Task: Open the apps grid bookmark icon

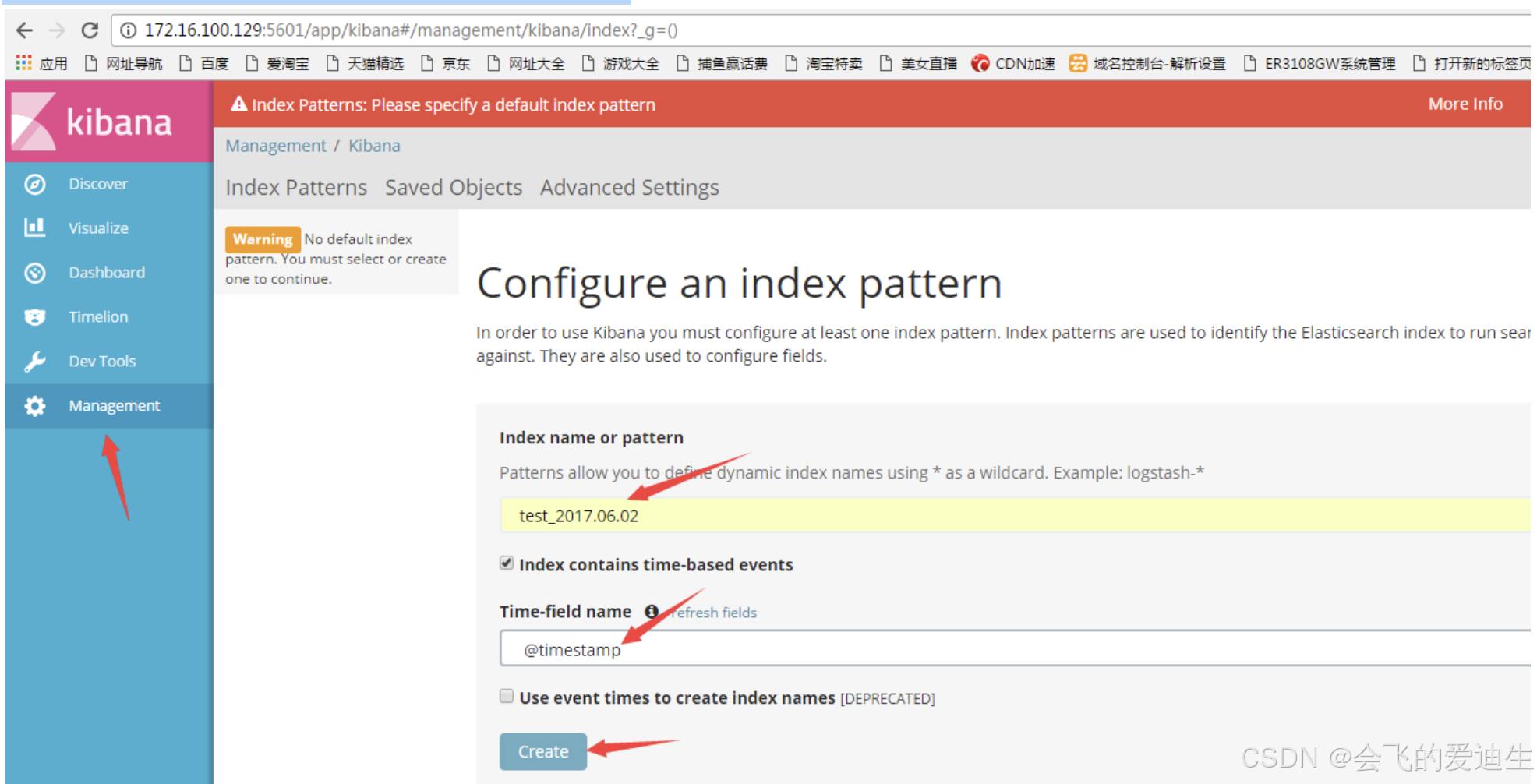Action: [x=24, y=62]
